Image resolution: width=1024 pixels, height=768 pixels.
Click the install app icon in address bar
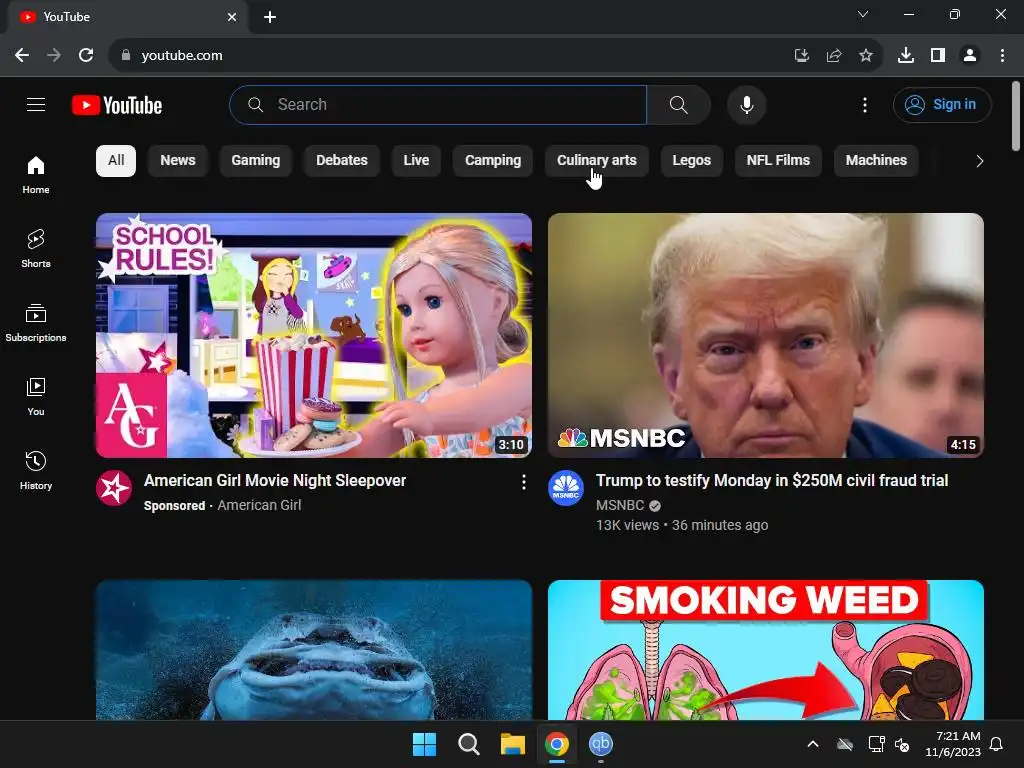[x=801, y=56]
